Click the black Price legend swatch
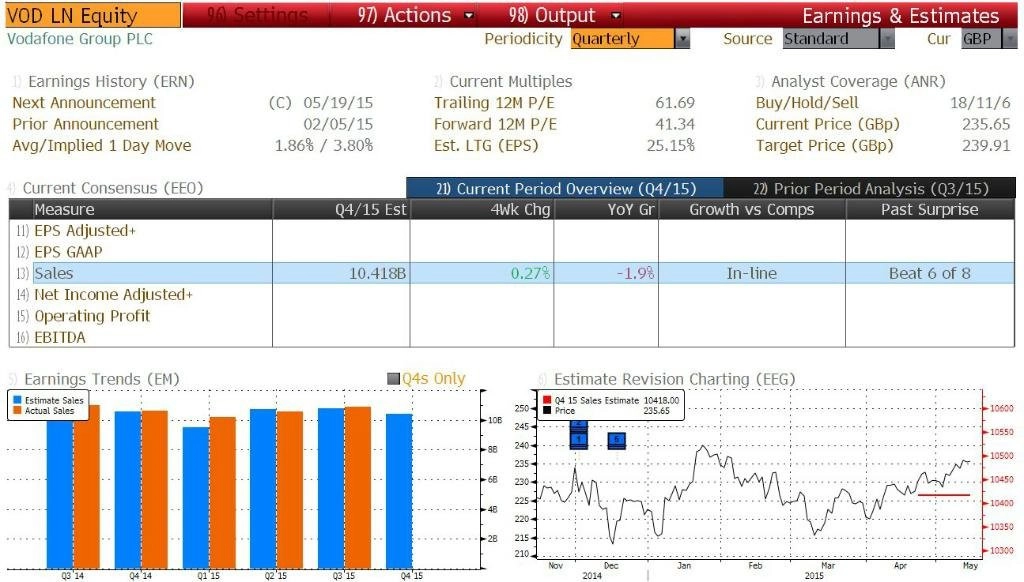Viewport: 1024px width, 582px height. pyautogui.click(x=547, y=410)
